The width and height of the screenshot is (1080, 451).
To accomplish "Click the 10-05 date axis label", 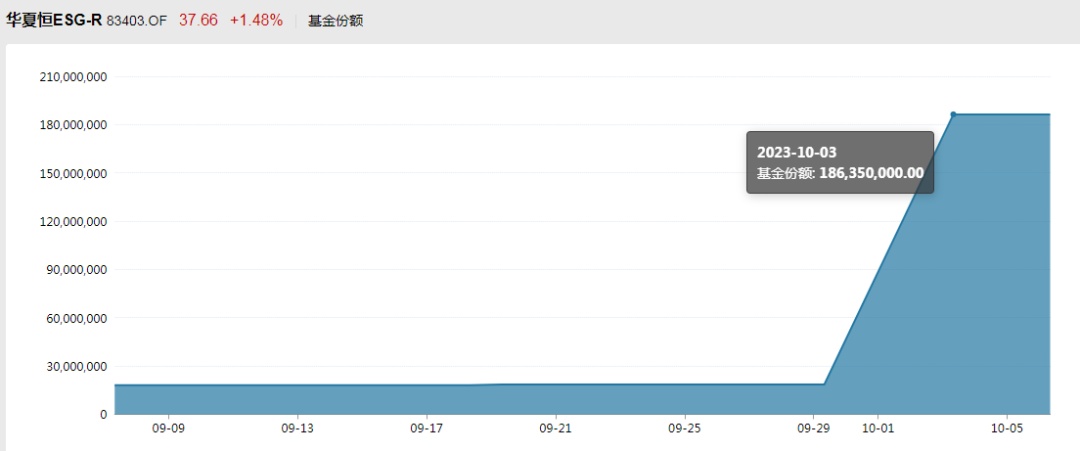I will coord(1006,428).
